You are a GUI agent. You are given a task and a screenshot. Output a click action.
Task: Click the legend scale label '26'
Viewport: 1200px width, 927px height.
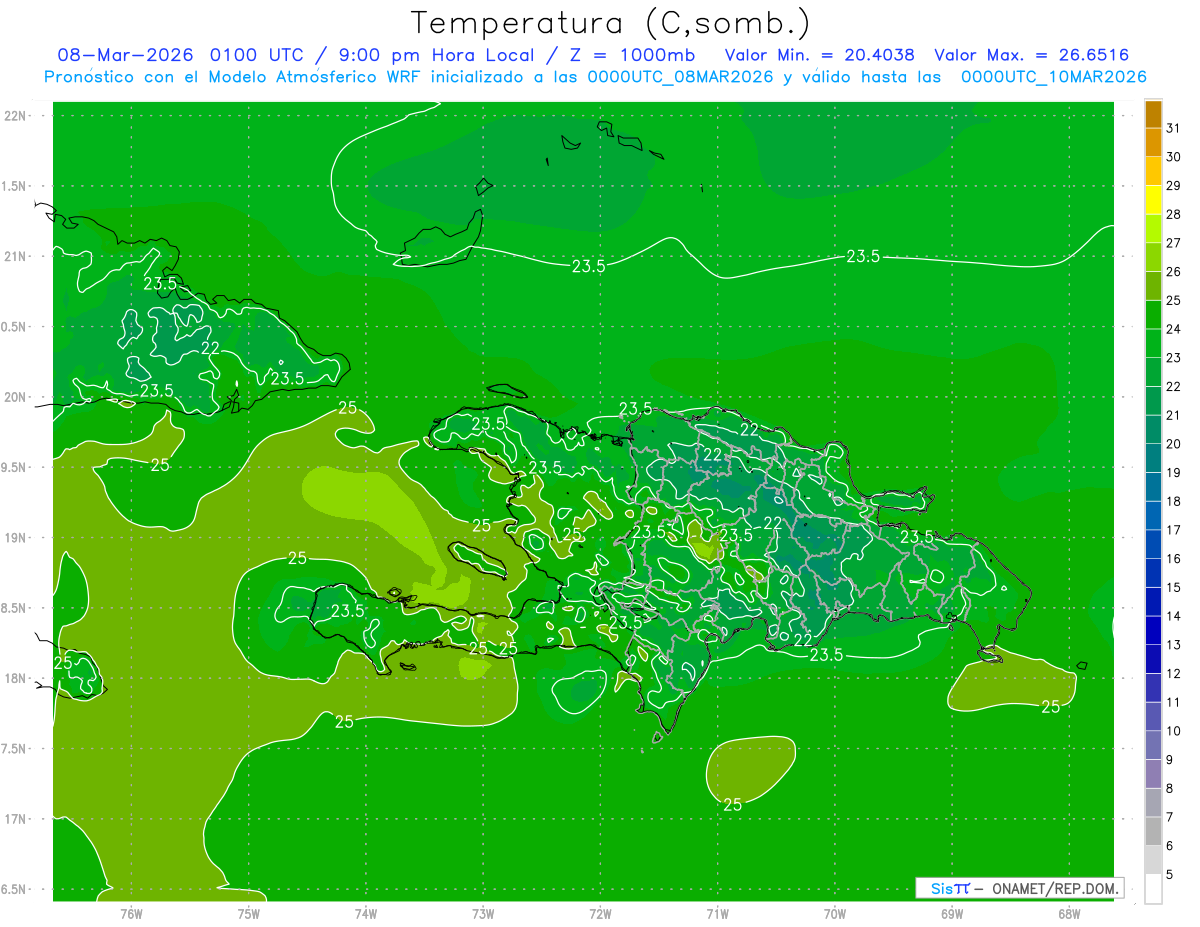click(x=1173, y=272)
